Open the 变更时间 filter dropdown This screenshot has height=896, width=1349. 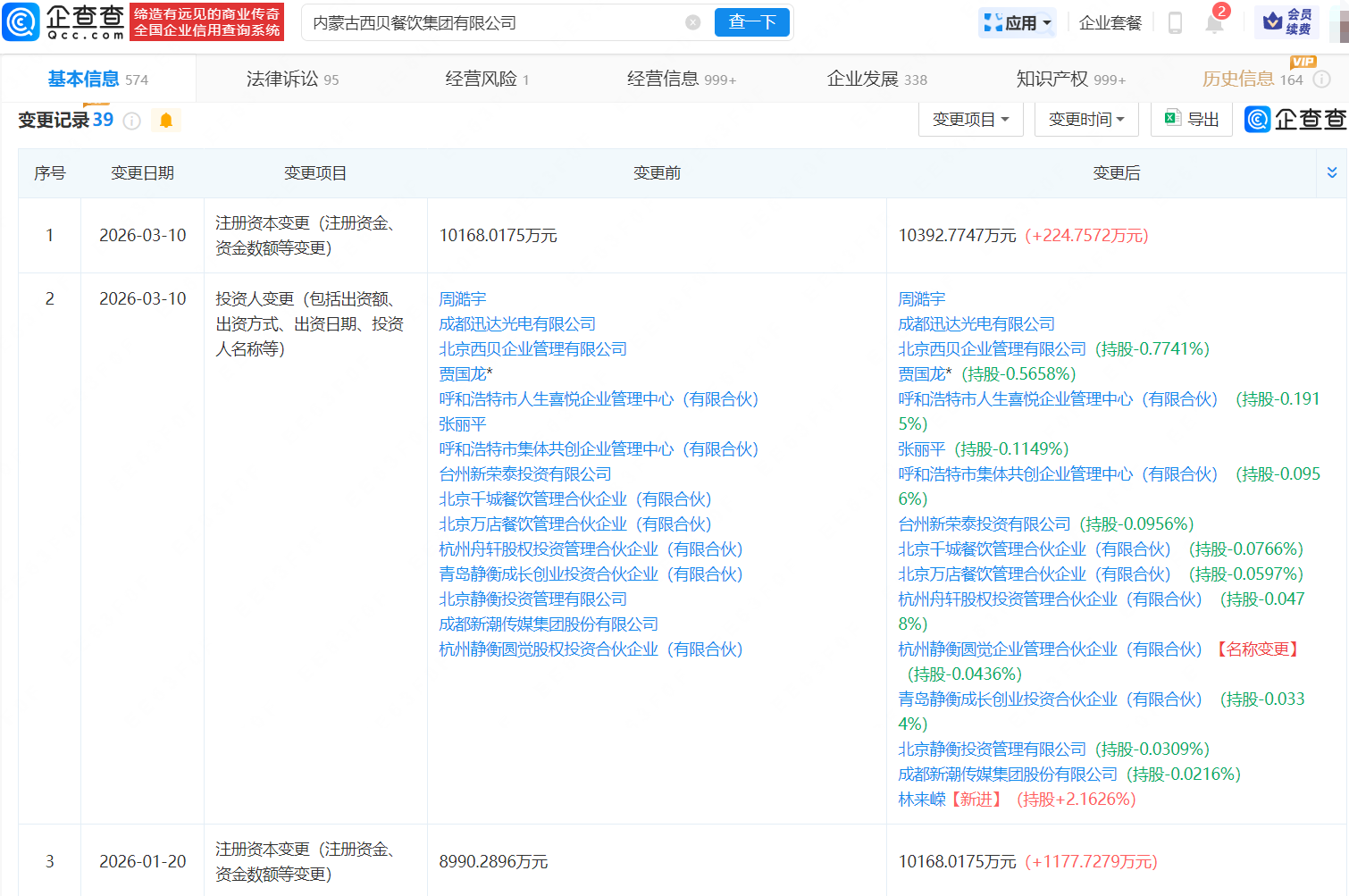(1086, 118)
